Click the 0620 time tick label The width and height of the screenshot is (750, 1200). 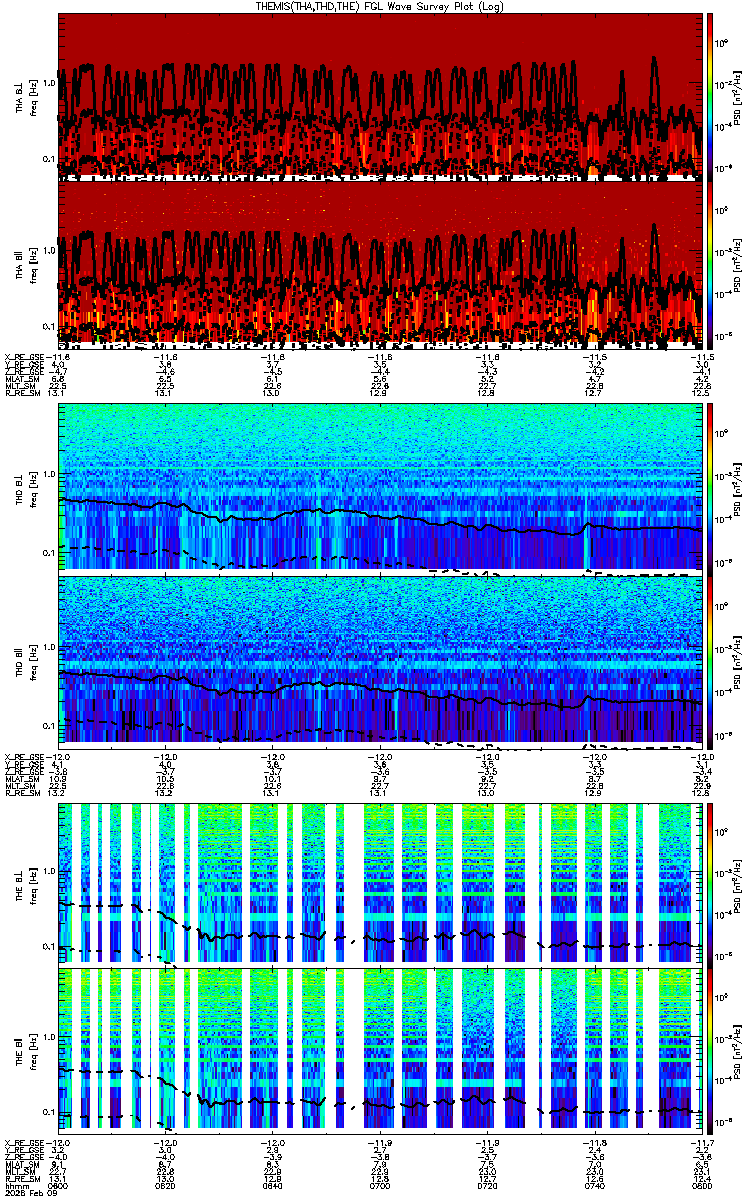166,1184
